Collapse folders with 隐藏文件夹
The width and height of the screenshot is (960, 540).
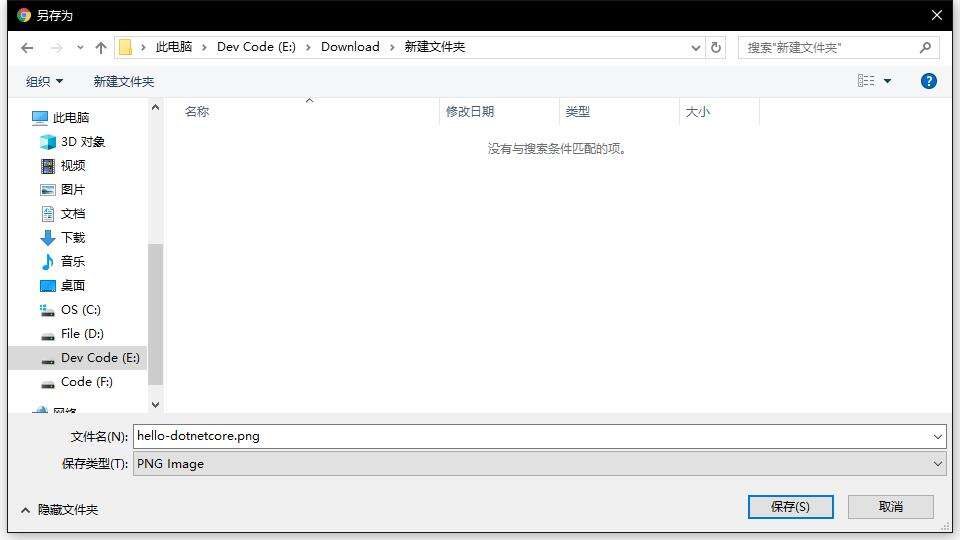[59, 509]
